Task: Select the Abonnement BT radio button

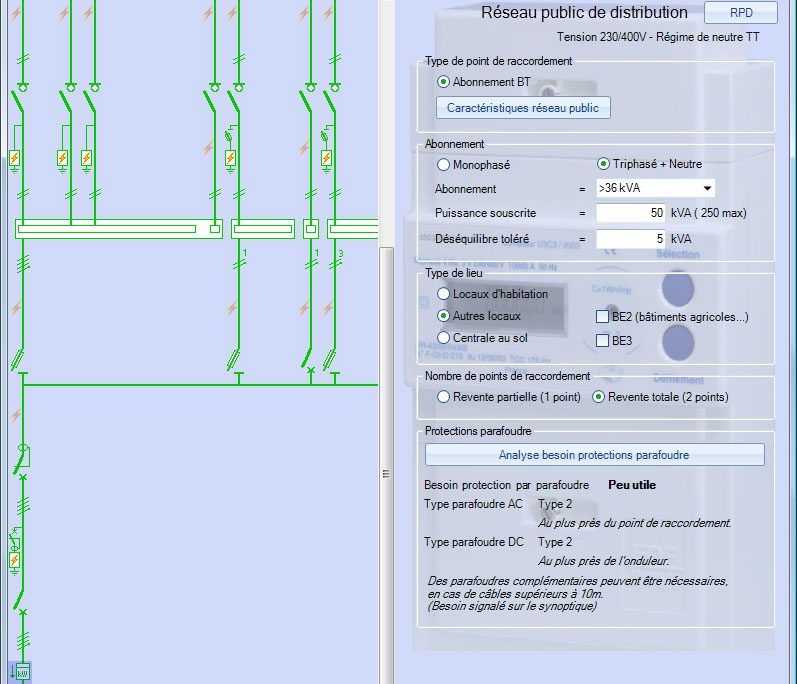Action: click(x=443, y=82)
